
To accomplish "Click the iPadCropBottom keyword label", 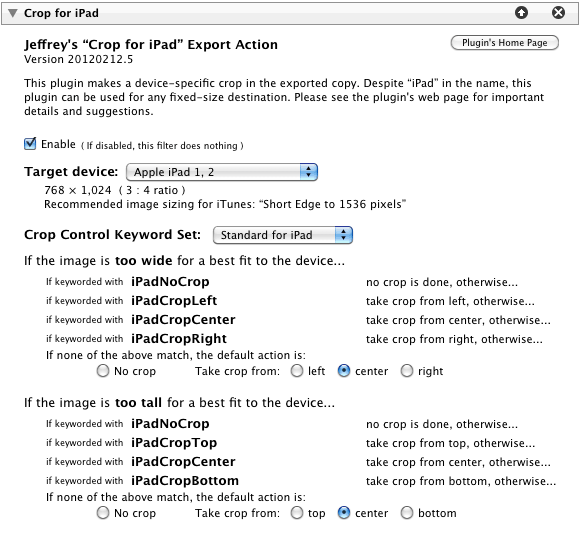I will 185,480.
